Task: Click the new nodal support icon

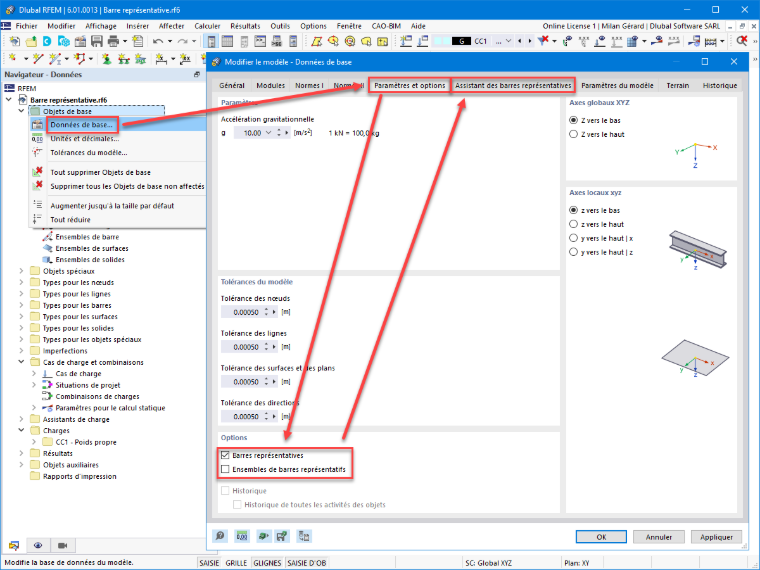Action: [107, 59]
